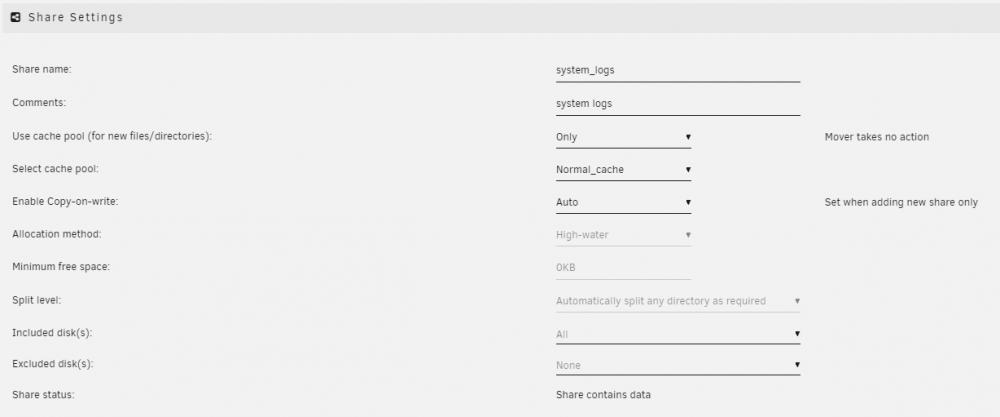Click the 'Mover takes no action' note

click(877, 137)
